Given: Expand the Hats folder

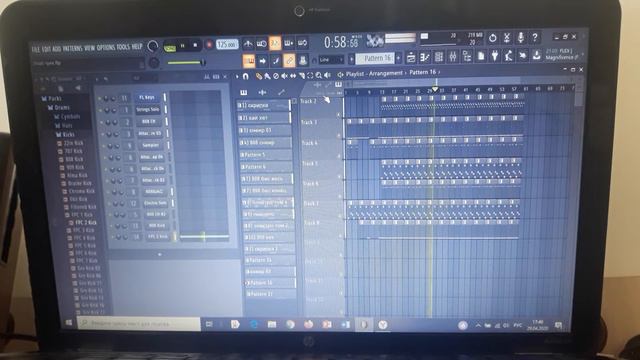Looking at the screenshot, I should pyautogui.click(x=64, y=125).
